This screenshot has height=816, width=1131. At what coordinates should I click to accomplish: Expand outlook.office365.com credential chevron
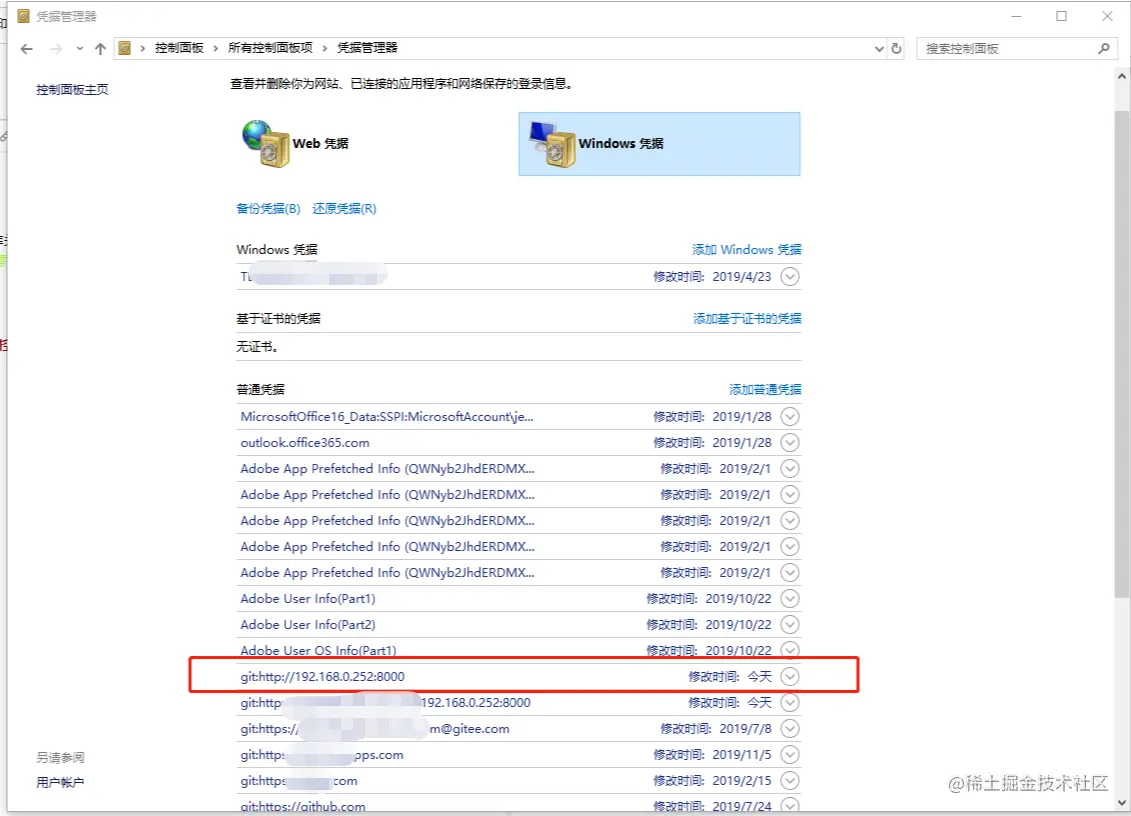pos(791,442)
